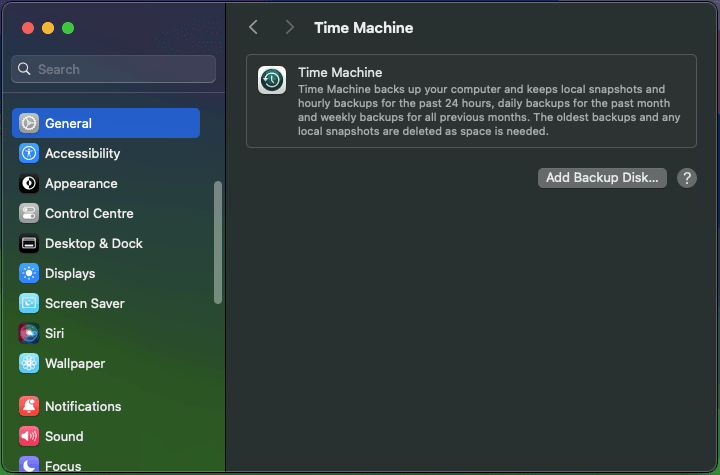720x475 pixels.
Task: Open the Control Centre label
Action: [x=89, y=213]
